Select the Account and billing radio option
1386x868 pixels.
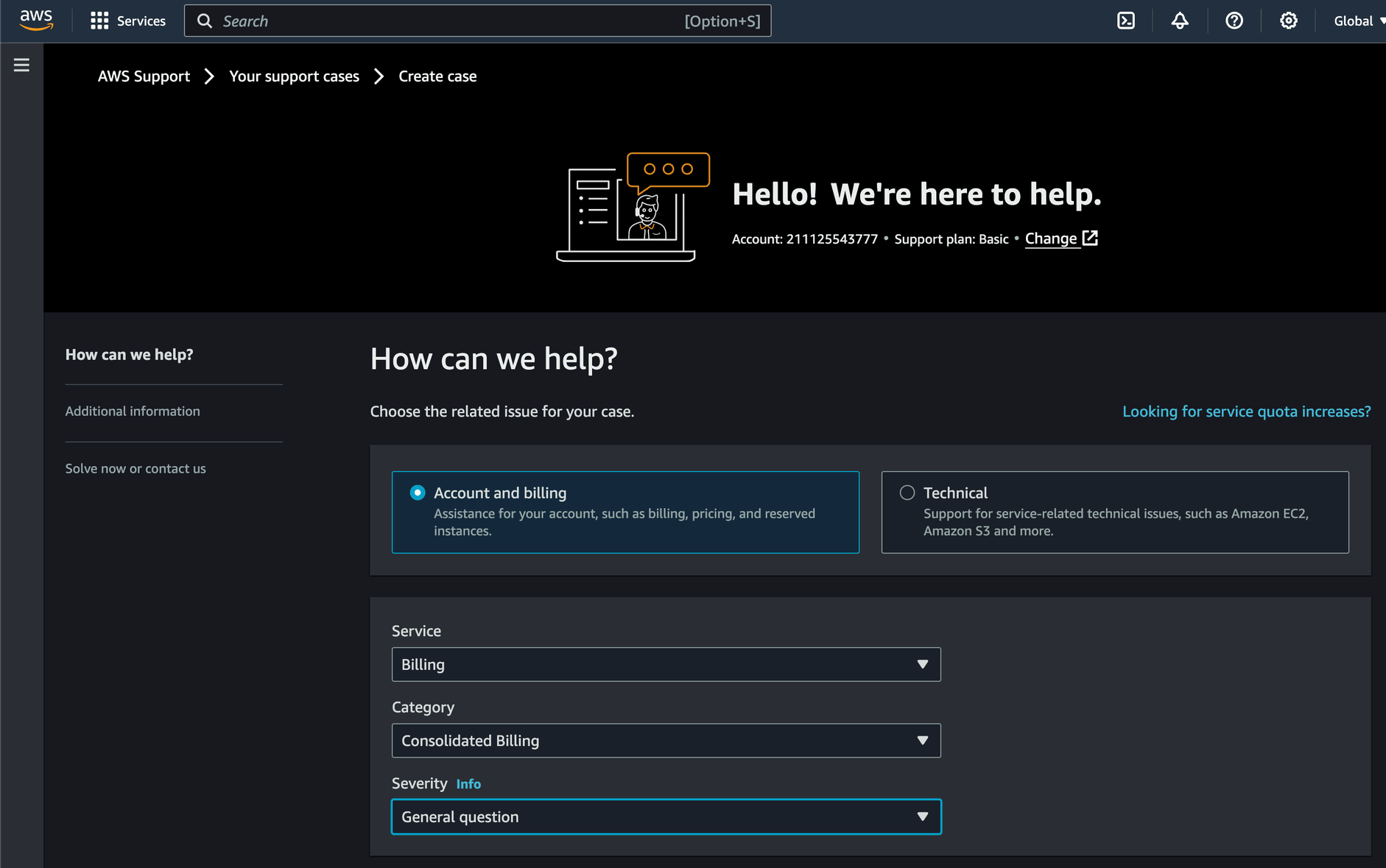[418, 493]
